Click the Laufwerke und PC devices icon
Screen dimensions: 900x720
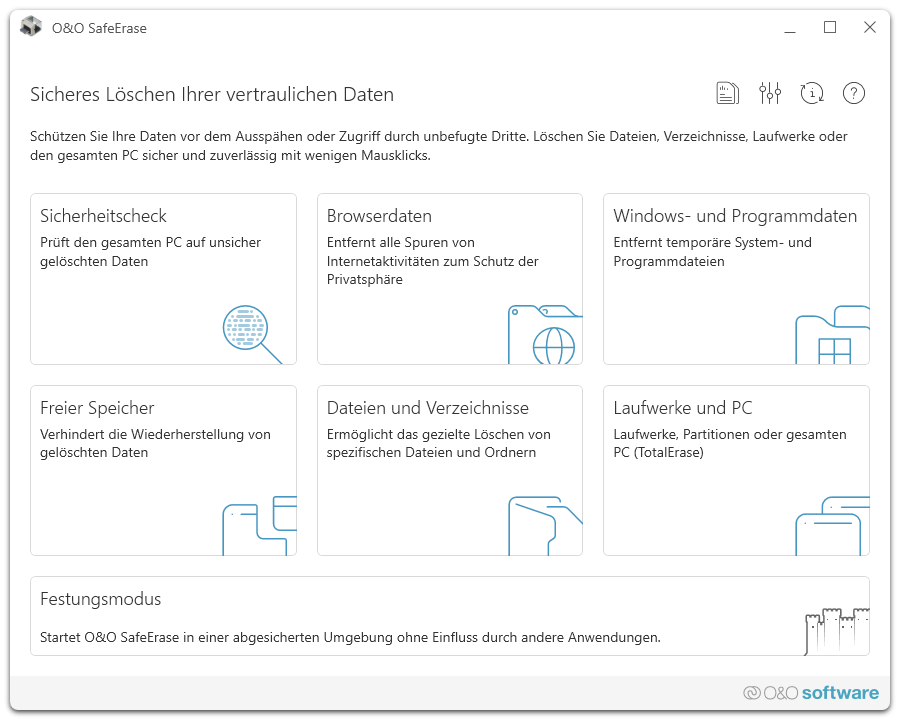coord(832,525)
